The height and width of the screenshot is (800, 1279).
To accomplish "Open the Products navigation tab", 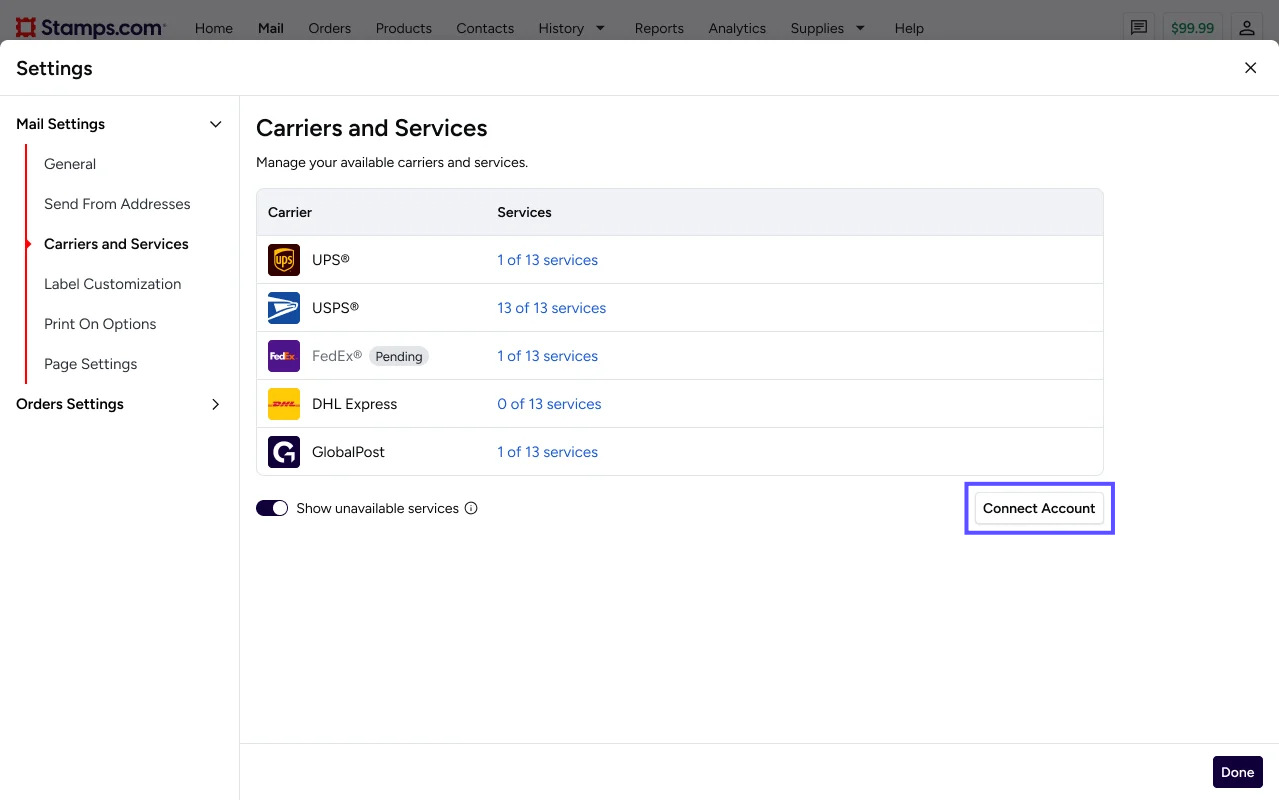I will coord(404,28).
